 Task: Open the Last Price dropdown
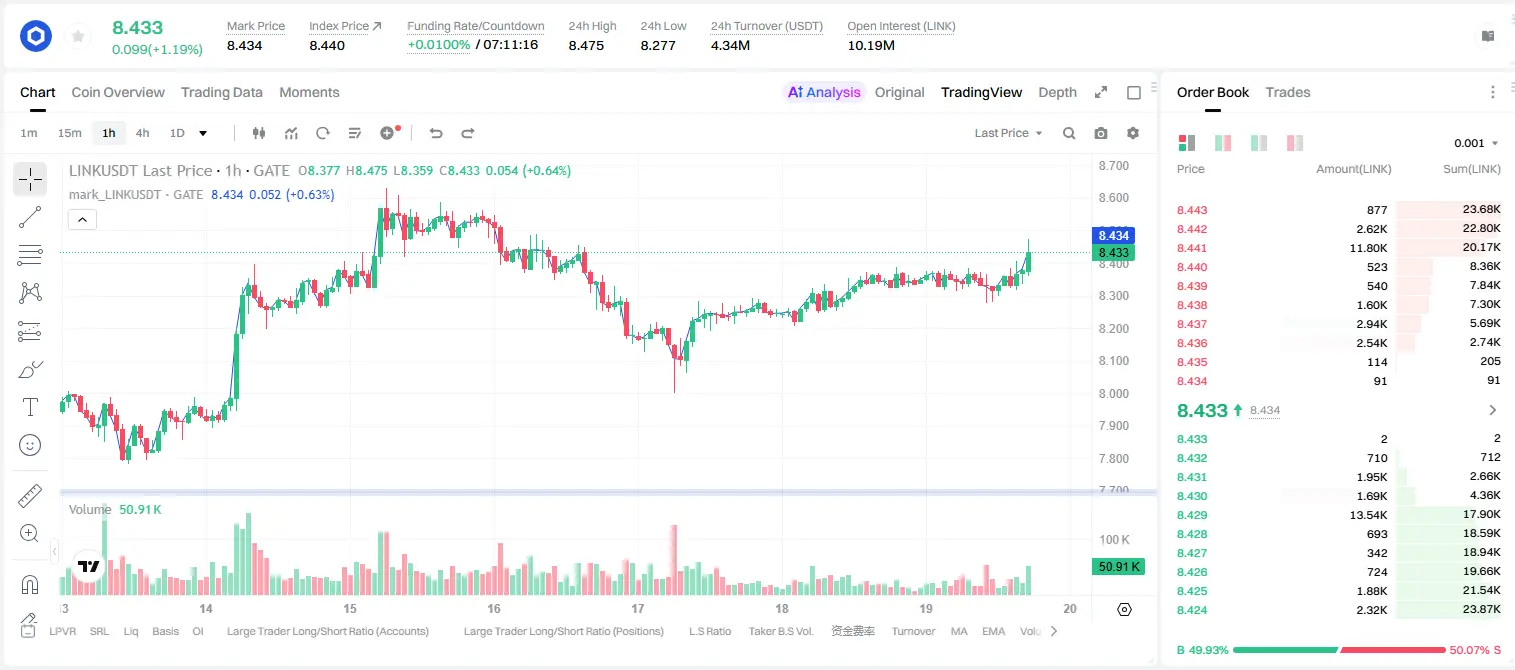[1008, 133]
